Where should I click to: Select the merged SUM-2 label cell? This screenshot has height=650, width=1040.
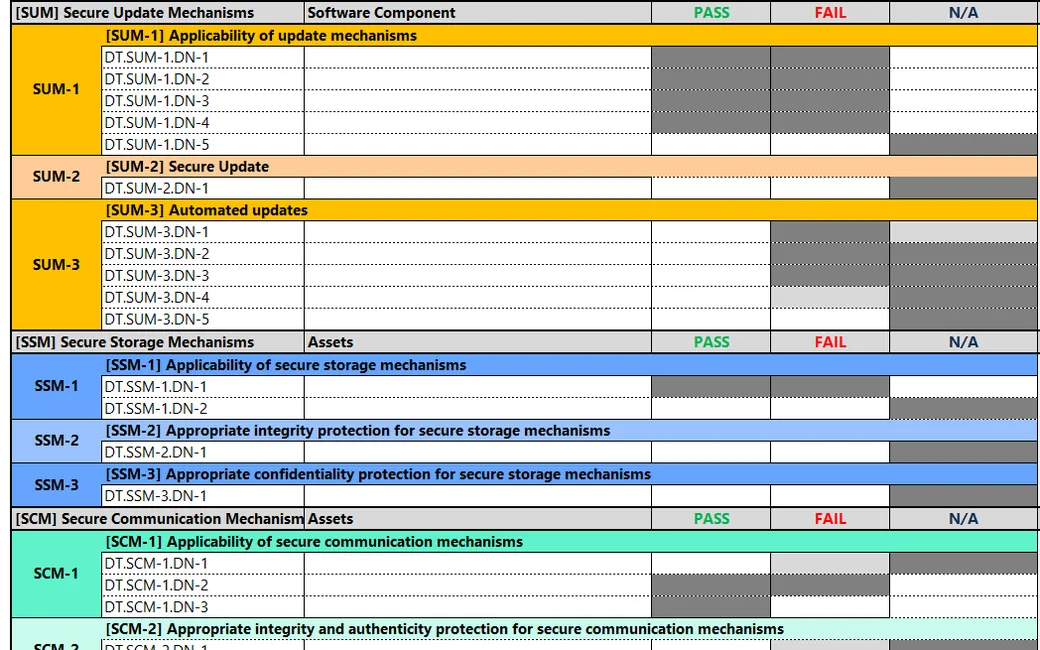coord(56,177)
